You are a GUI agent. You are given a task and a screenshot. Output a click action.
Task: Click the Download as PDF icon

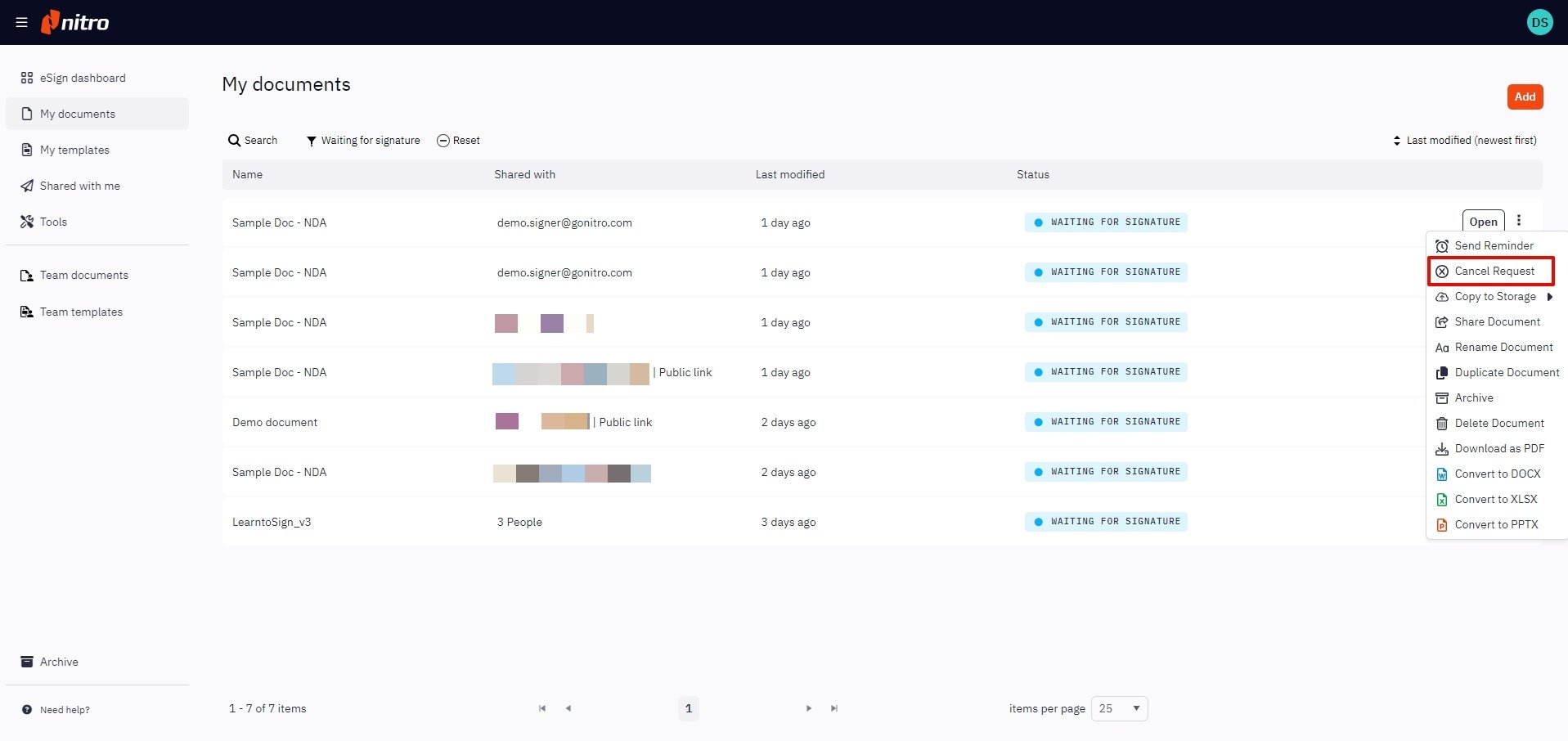tap(1442, 449)
